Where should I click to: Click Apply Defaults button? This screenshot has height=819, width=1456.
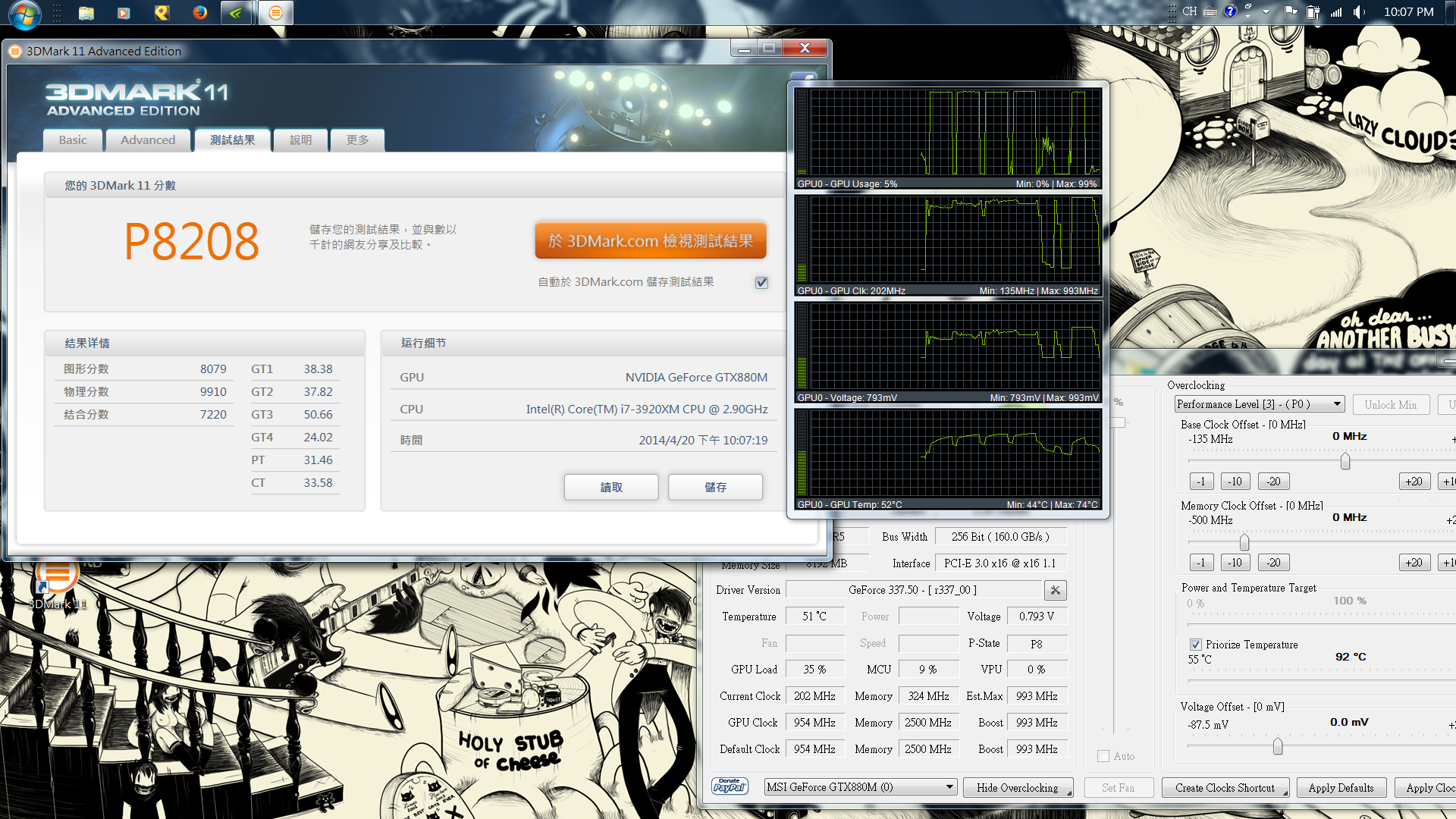(1341, 788)
